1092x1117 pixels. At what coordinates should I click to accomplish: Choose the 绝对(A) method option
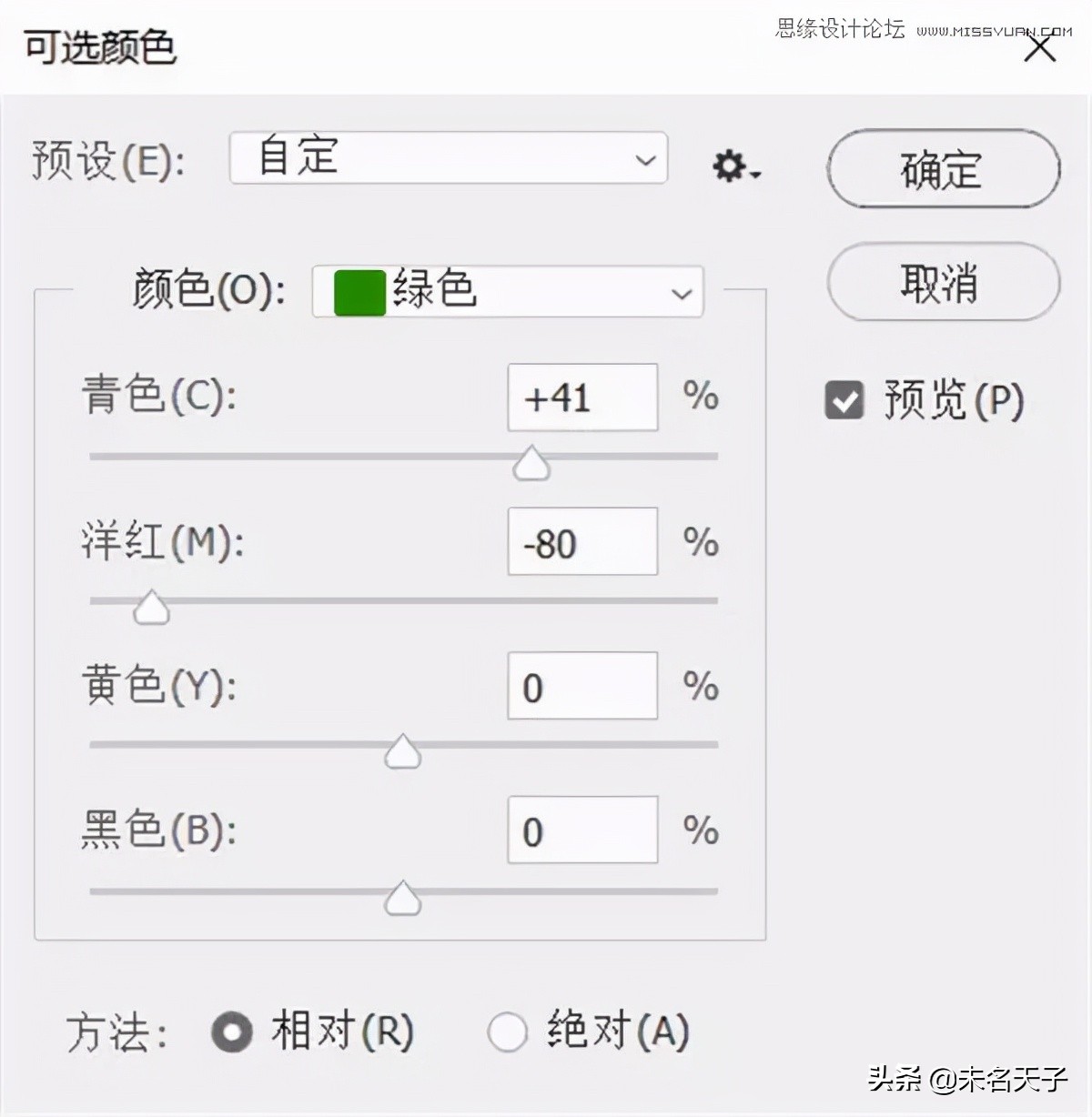(507, 1032)
